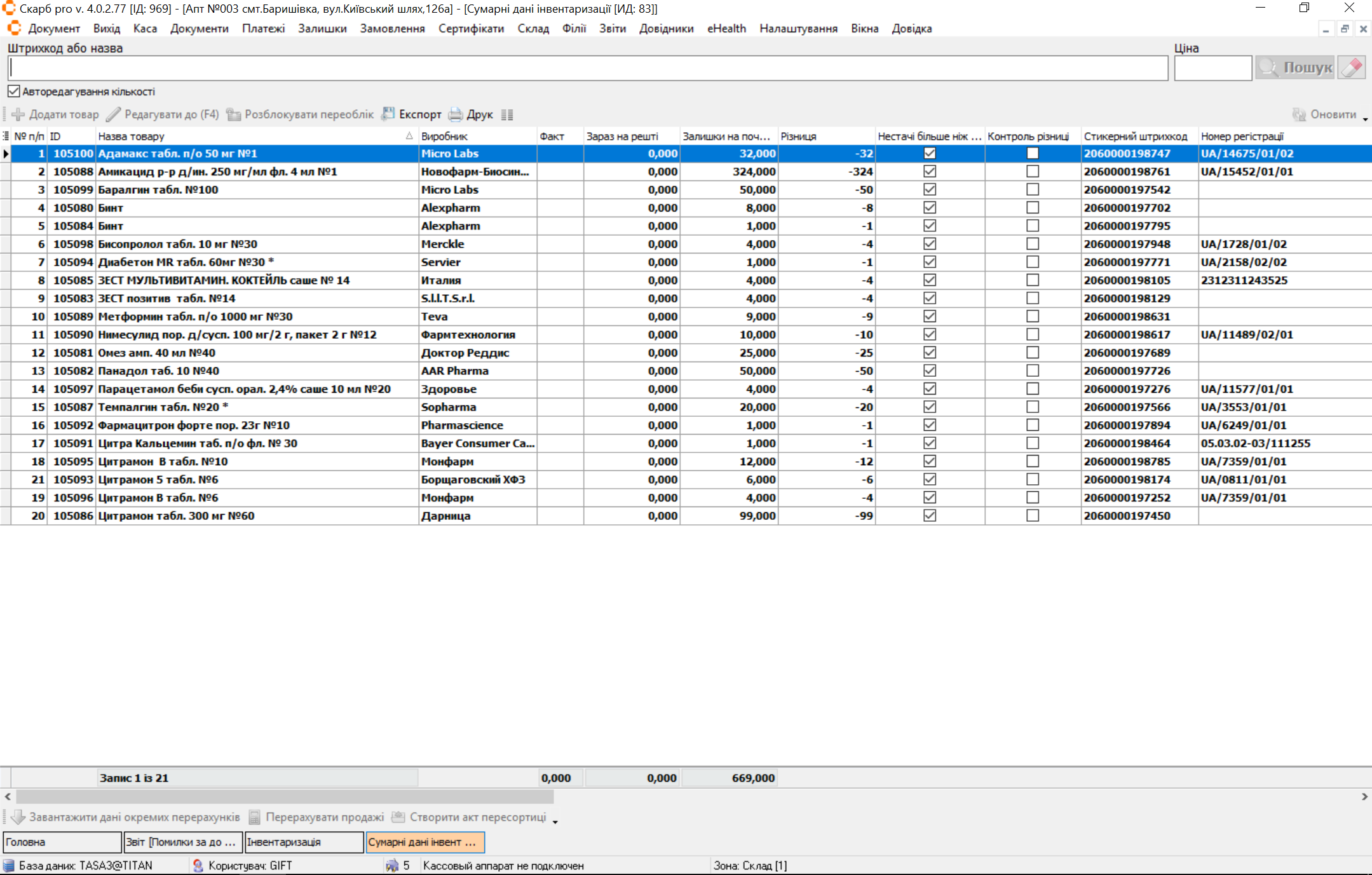Click the horizontal scrollbar thumb
1372x875 pixels.
tap(284, 796)
